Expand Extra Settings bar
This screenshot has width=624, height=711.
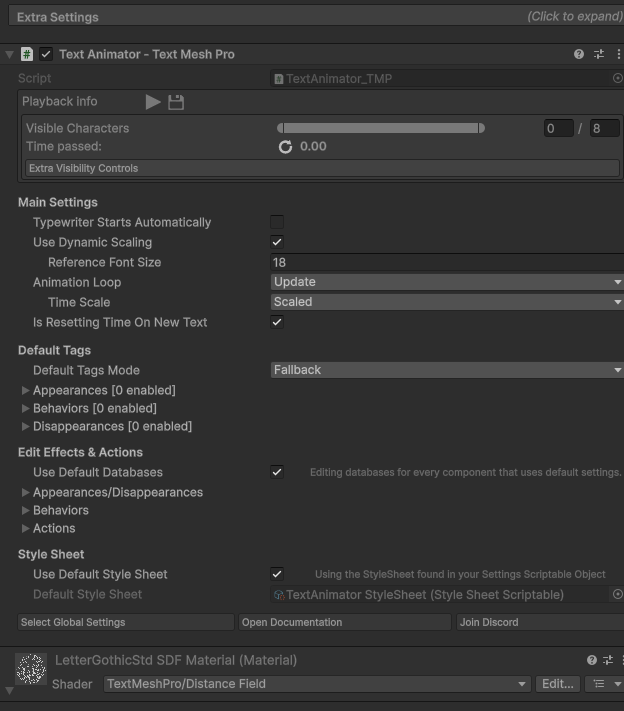pos(316,17)
